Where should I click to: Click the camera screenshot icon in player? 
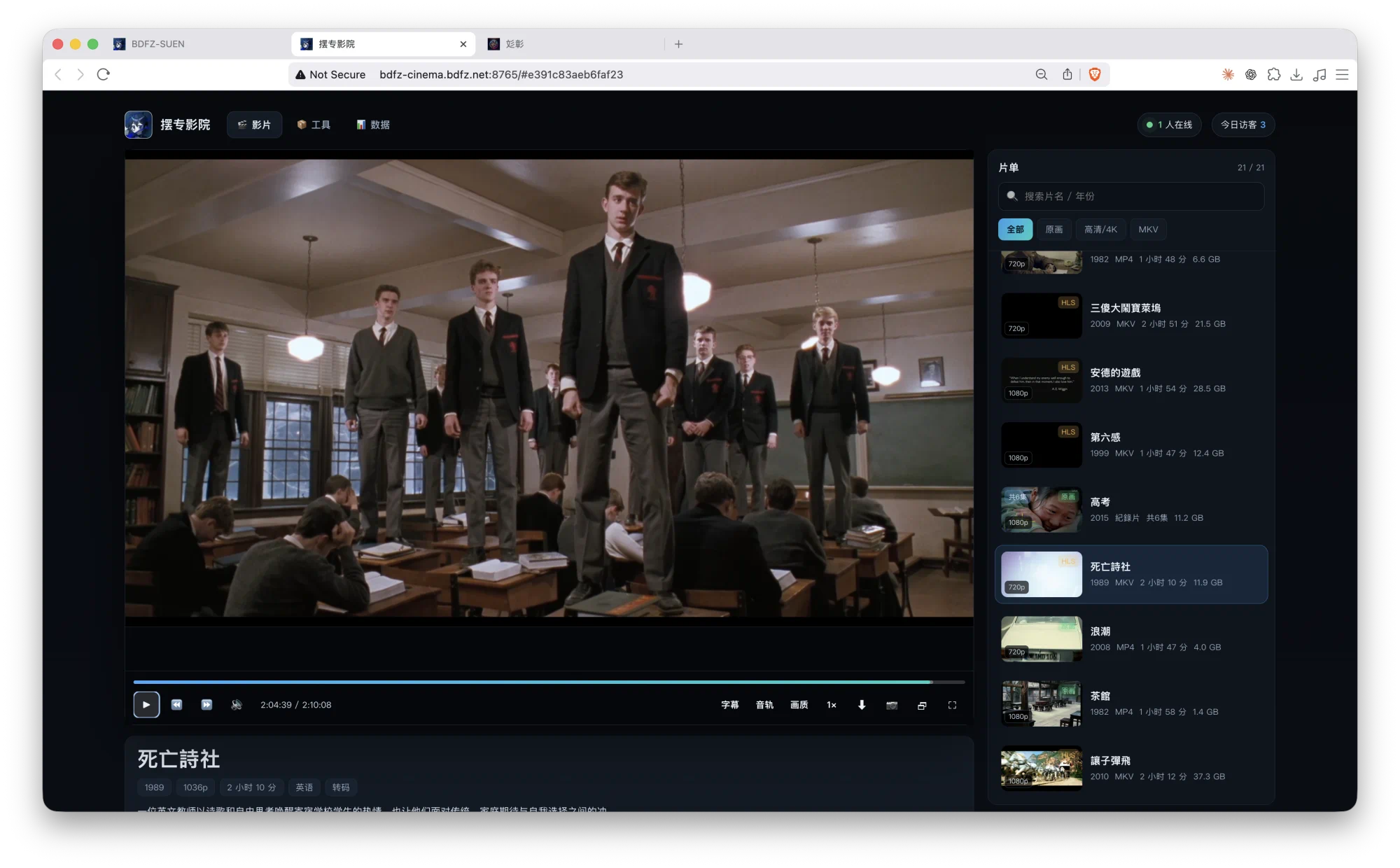892,705
